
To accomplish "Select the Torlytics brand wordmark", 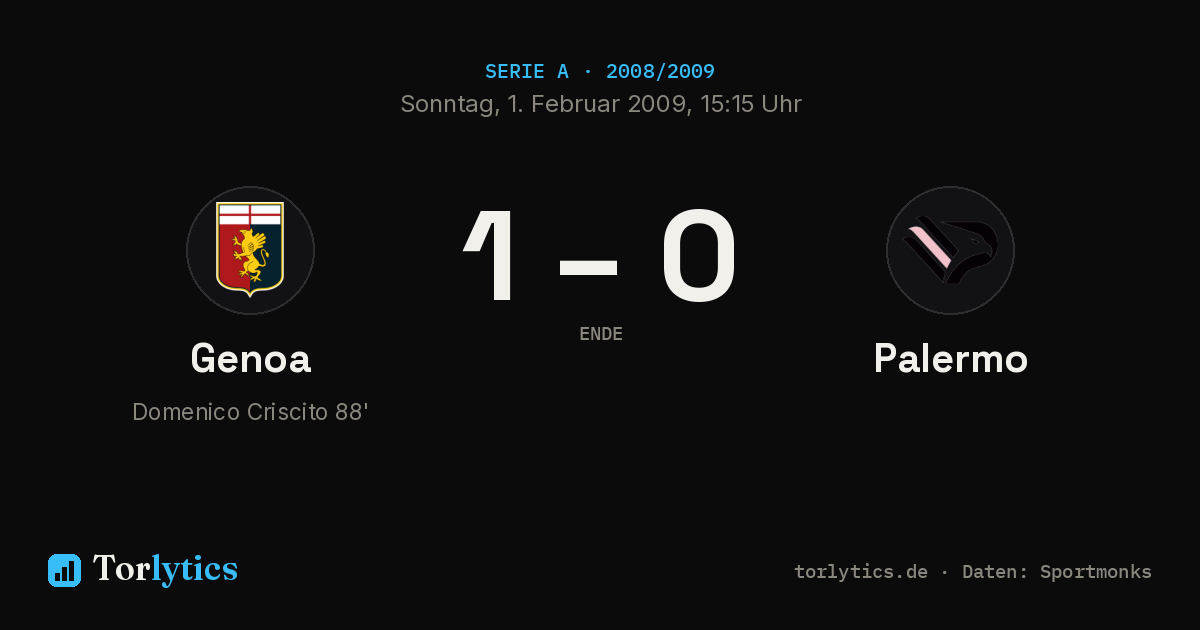I will (x=165, y=569).
